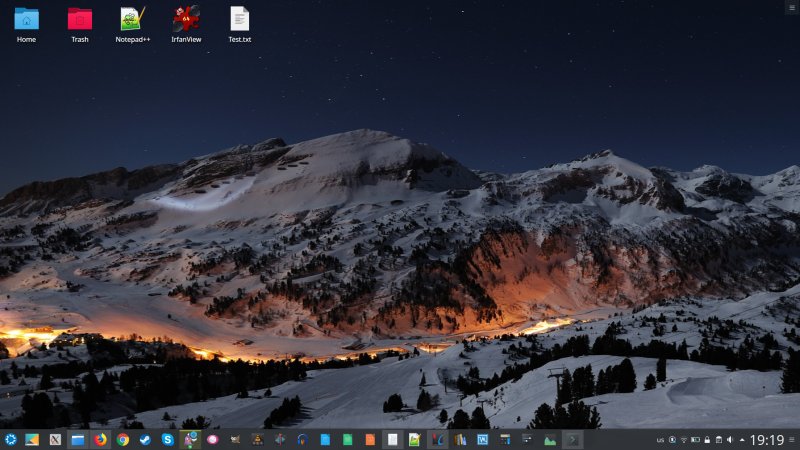Open the KDE application launcher
The height and width of the screenshot is (450, 800).
click(10, 439)
